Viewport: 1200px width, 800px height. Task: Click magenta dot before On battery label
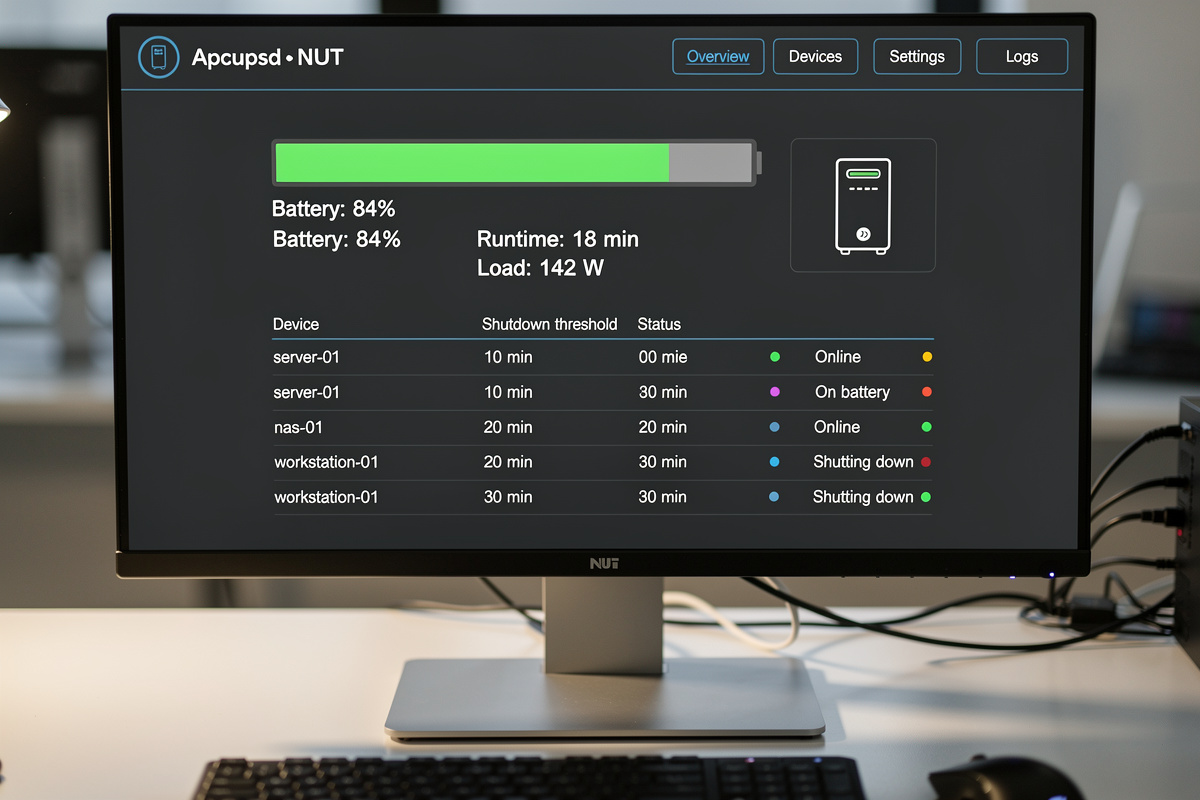click(x=775, y=392)
